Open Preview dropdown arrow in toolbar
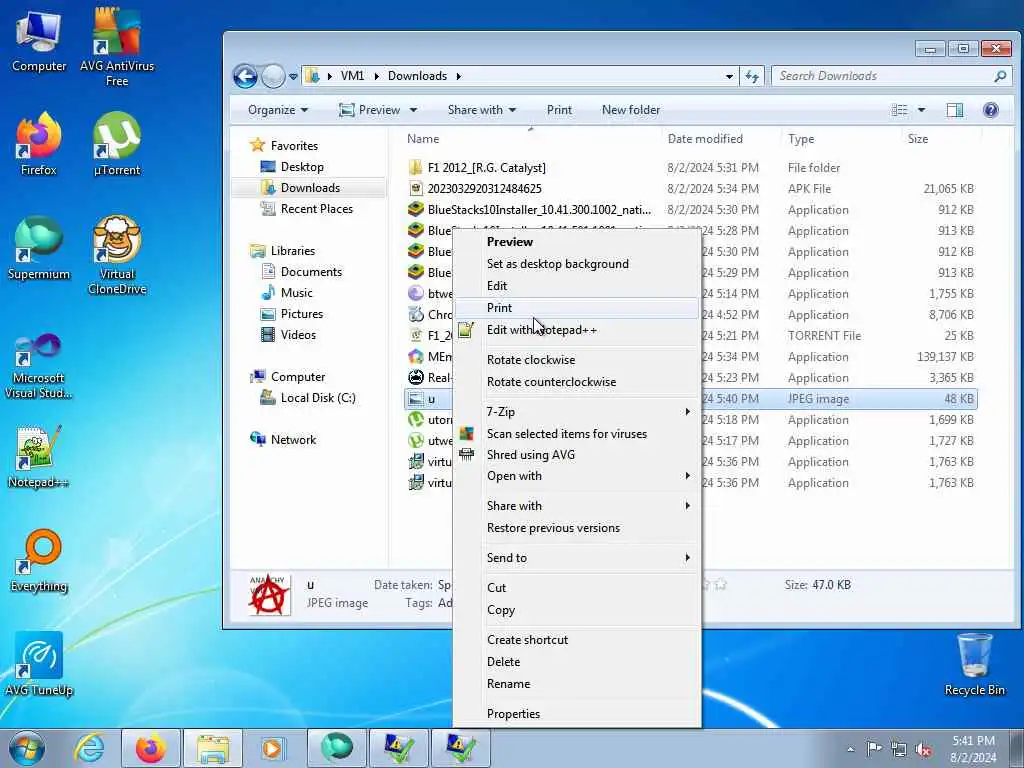The image size is (1024, 768). coord(413,110)
